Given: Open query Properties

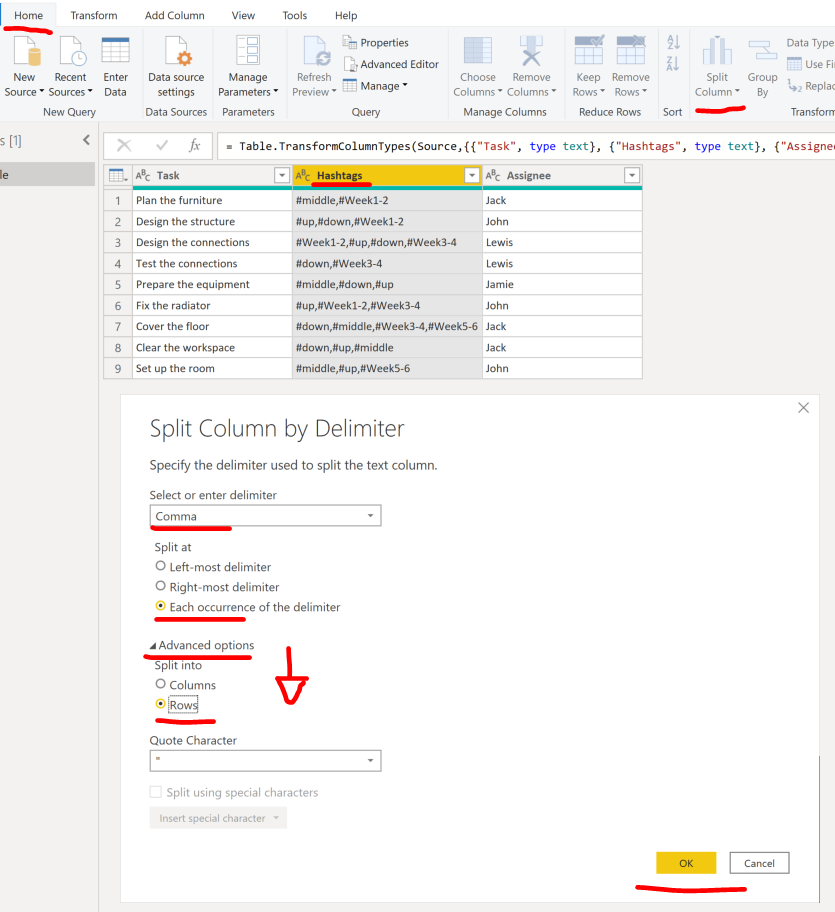Looking at the screenshot, I should pyautogui.click(x=376, y=42).
